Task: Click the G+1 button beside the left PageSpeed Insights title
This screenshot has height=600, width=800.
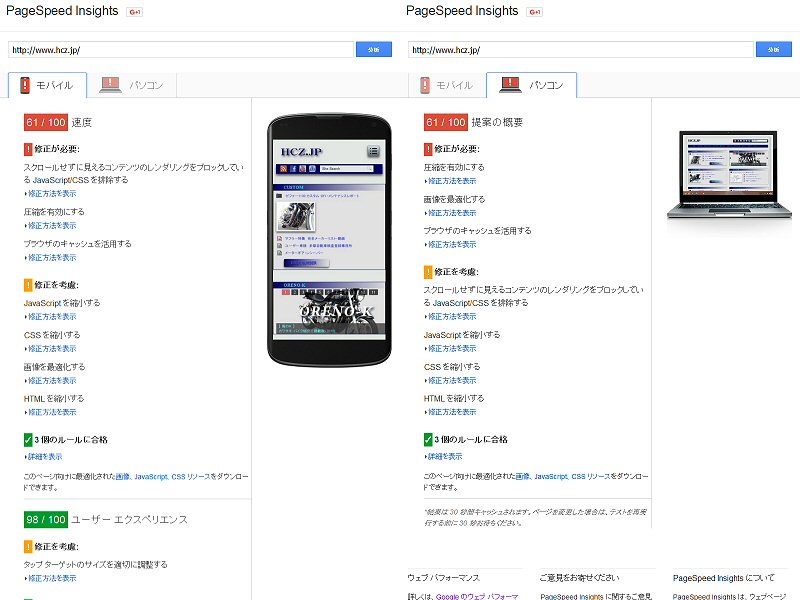Action: click(x=135, y=12)
